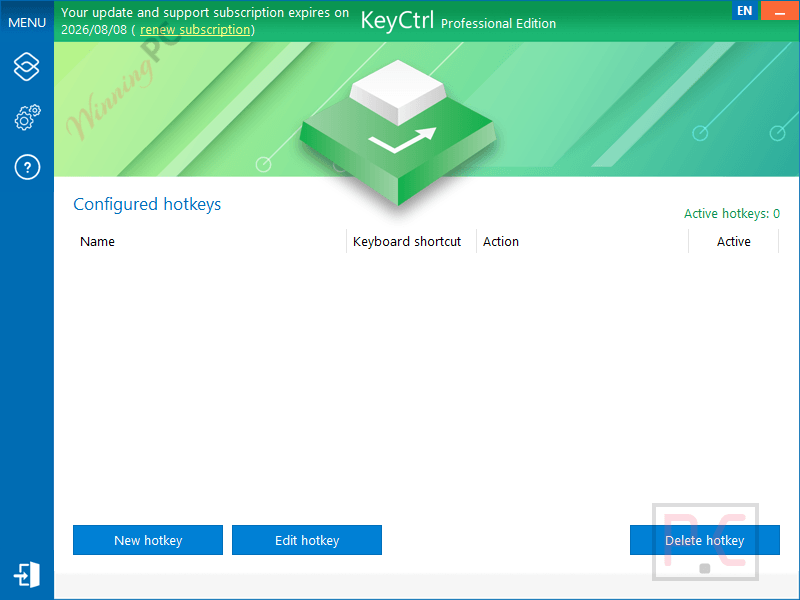
Task: Open settings via the gears icon
Action: (x=27, y=117)
